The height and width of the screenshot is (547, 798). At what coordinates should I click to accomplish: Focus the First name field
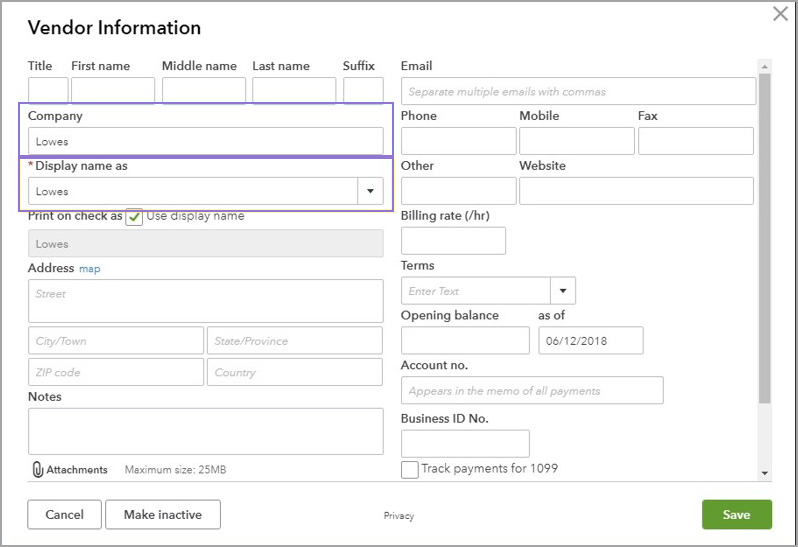click(x=113, y=90)
